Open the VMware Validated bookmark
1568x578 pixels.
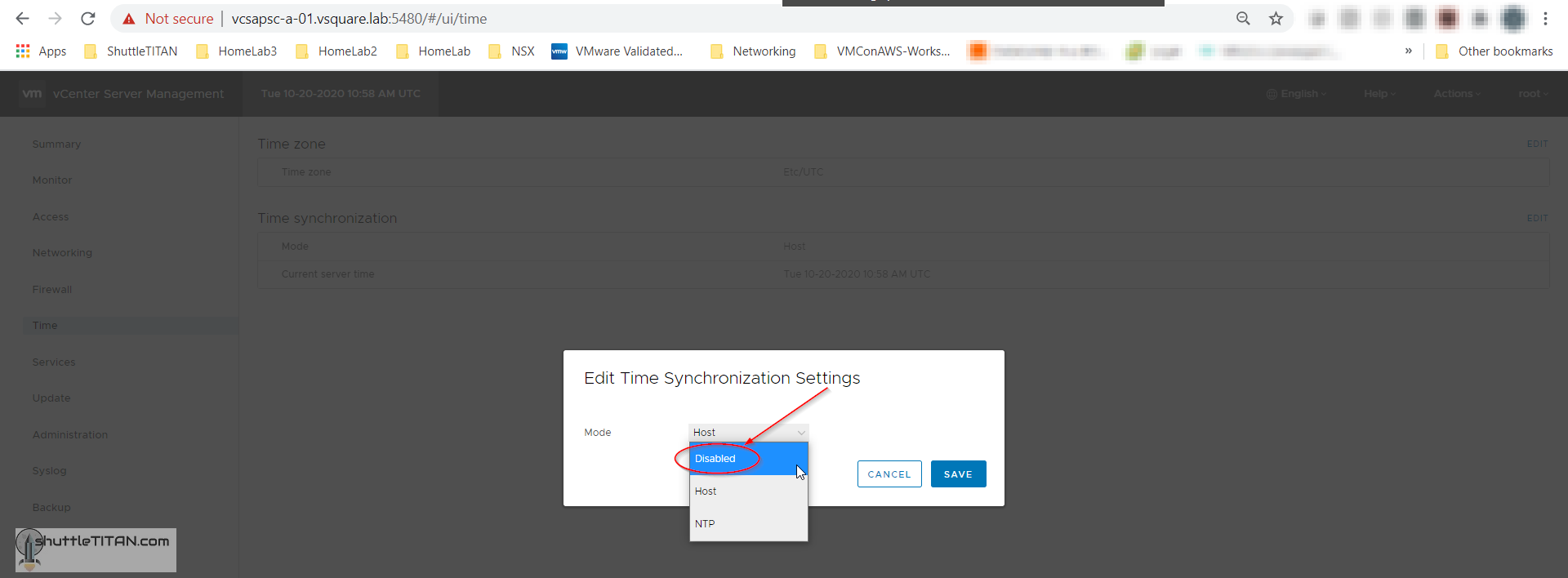tap(617, 51)
